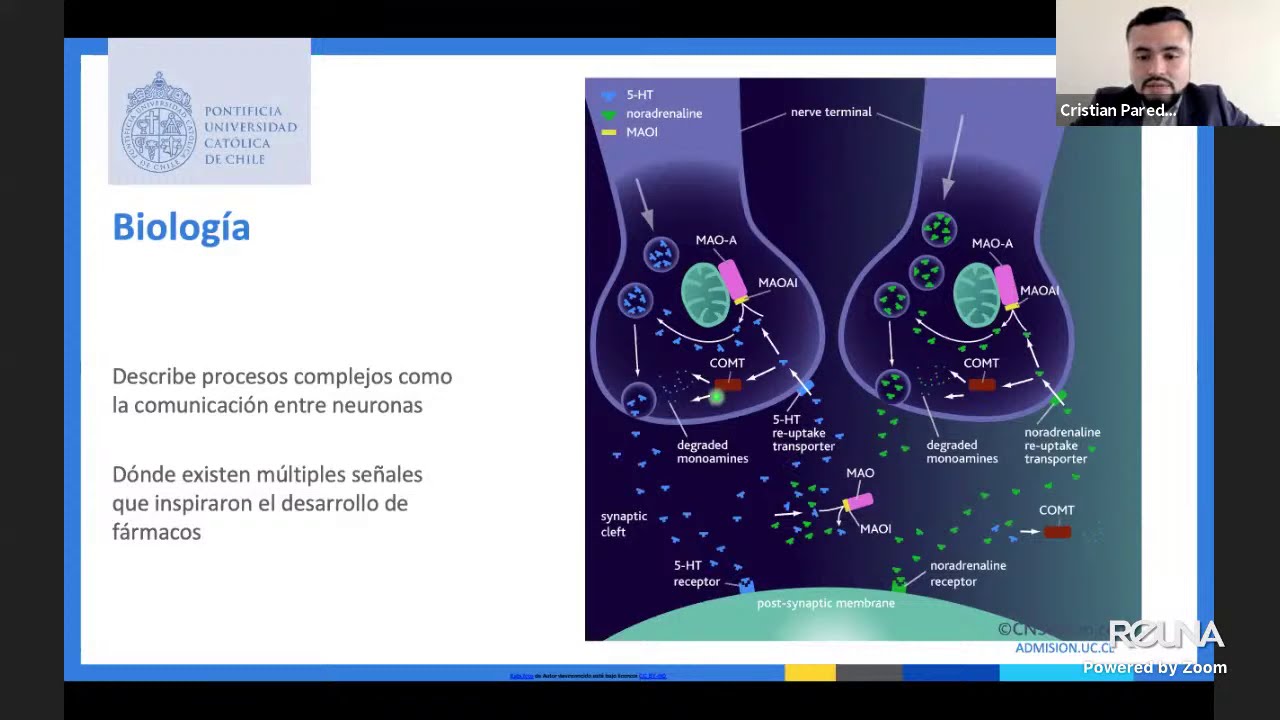This screenshot has width=1280, height=720.
Task: Click the 'Biología' slide title
Action: pyautogui.click(x=181, y=228)
